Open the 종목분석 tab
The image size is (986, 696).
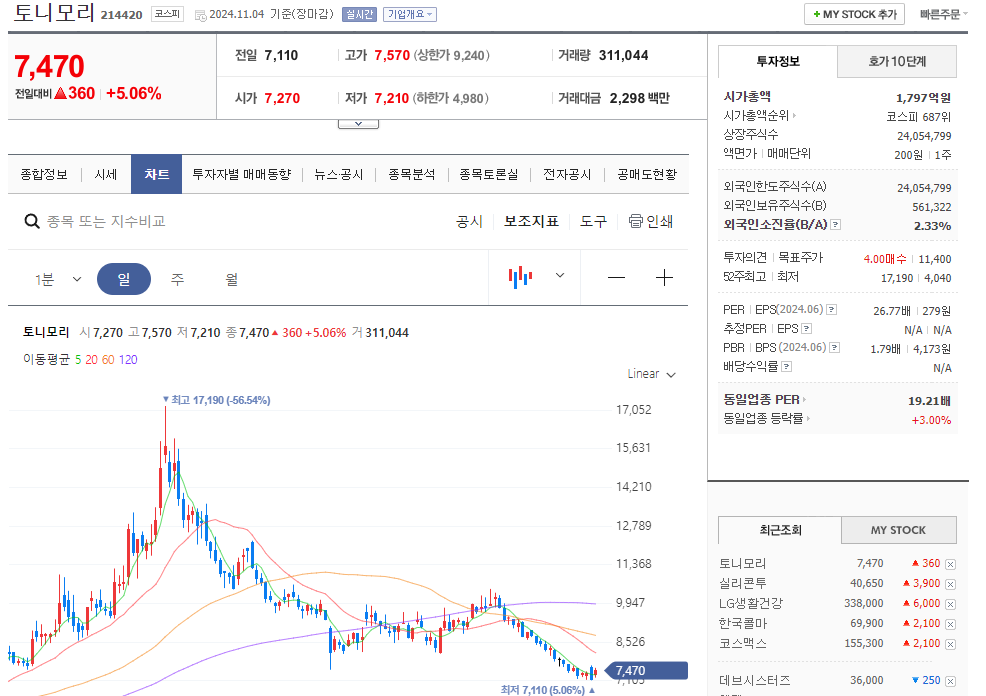(x=412, y=175)
